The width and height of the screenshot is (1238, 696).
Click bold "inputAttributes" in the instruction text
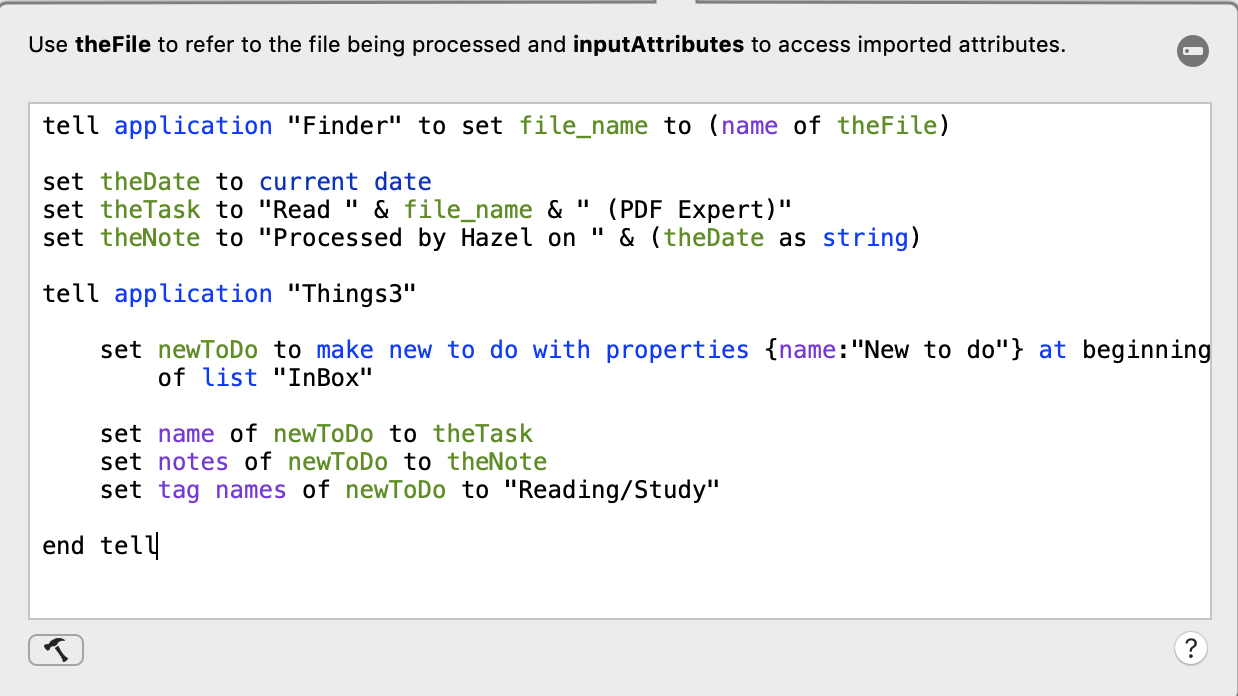pyautogui.click(x=658, y=45)
